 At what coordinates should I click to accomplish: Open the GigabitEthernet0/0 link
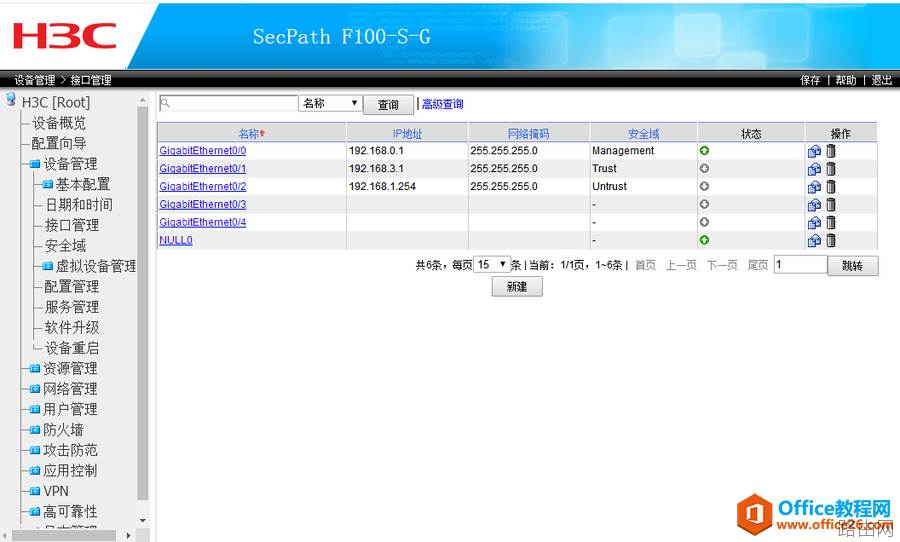click(x=203, y=150)
